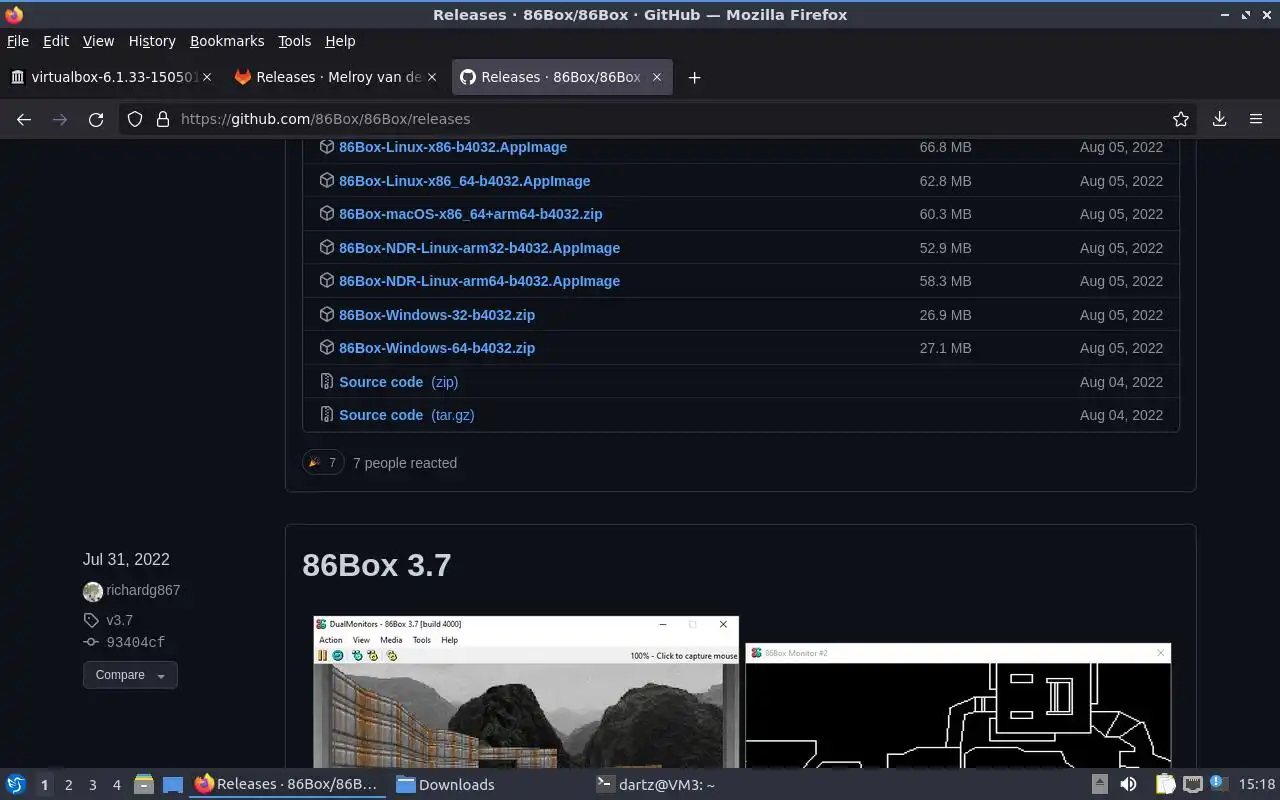The image size is (1280, 800).
Task: Click the network tray icon
Action: pyautogui.click(x=1192, y=785)
